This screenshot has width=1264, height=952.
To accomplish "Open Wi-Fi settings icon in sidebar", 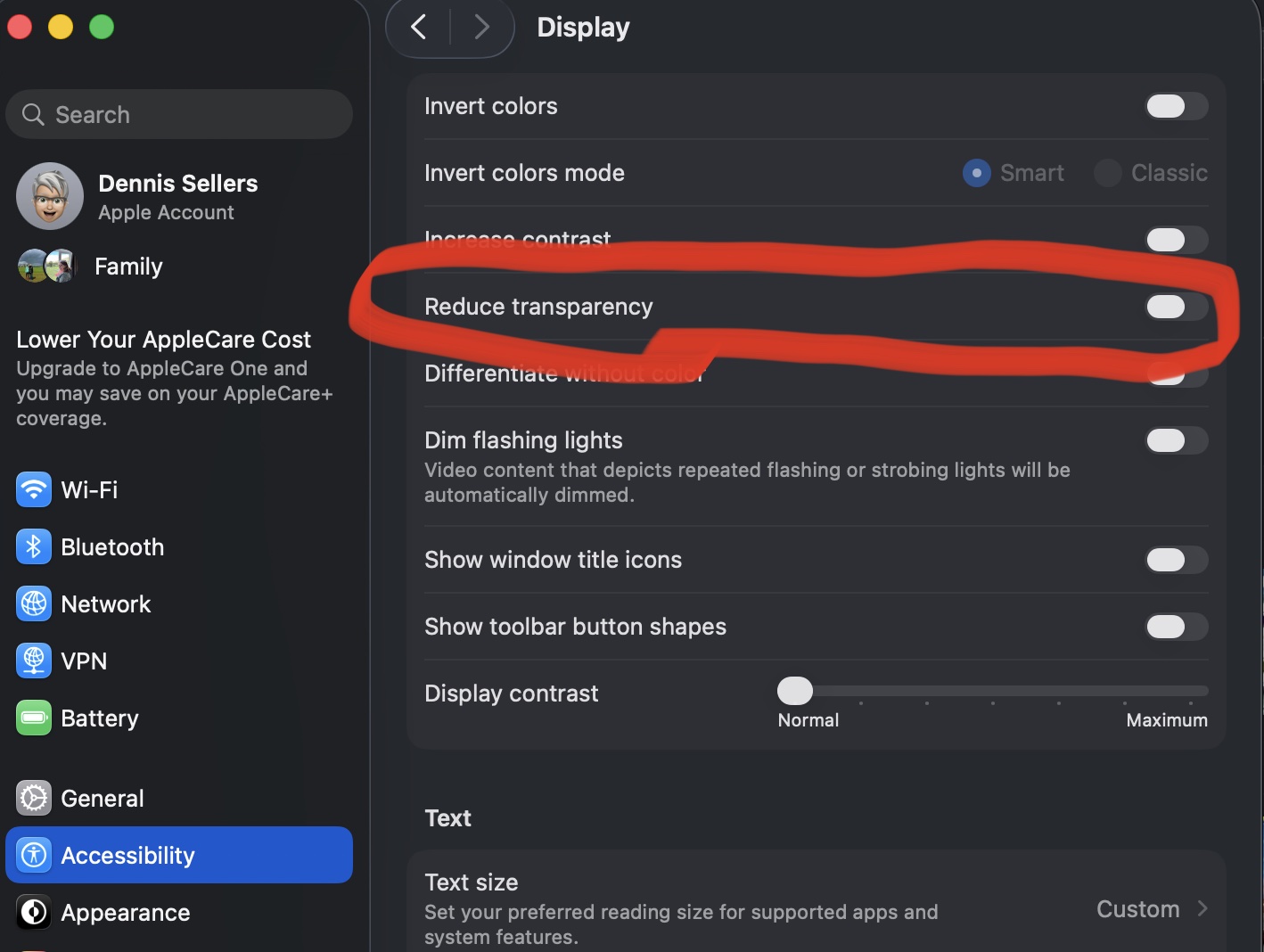I will tap(34, 489).
